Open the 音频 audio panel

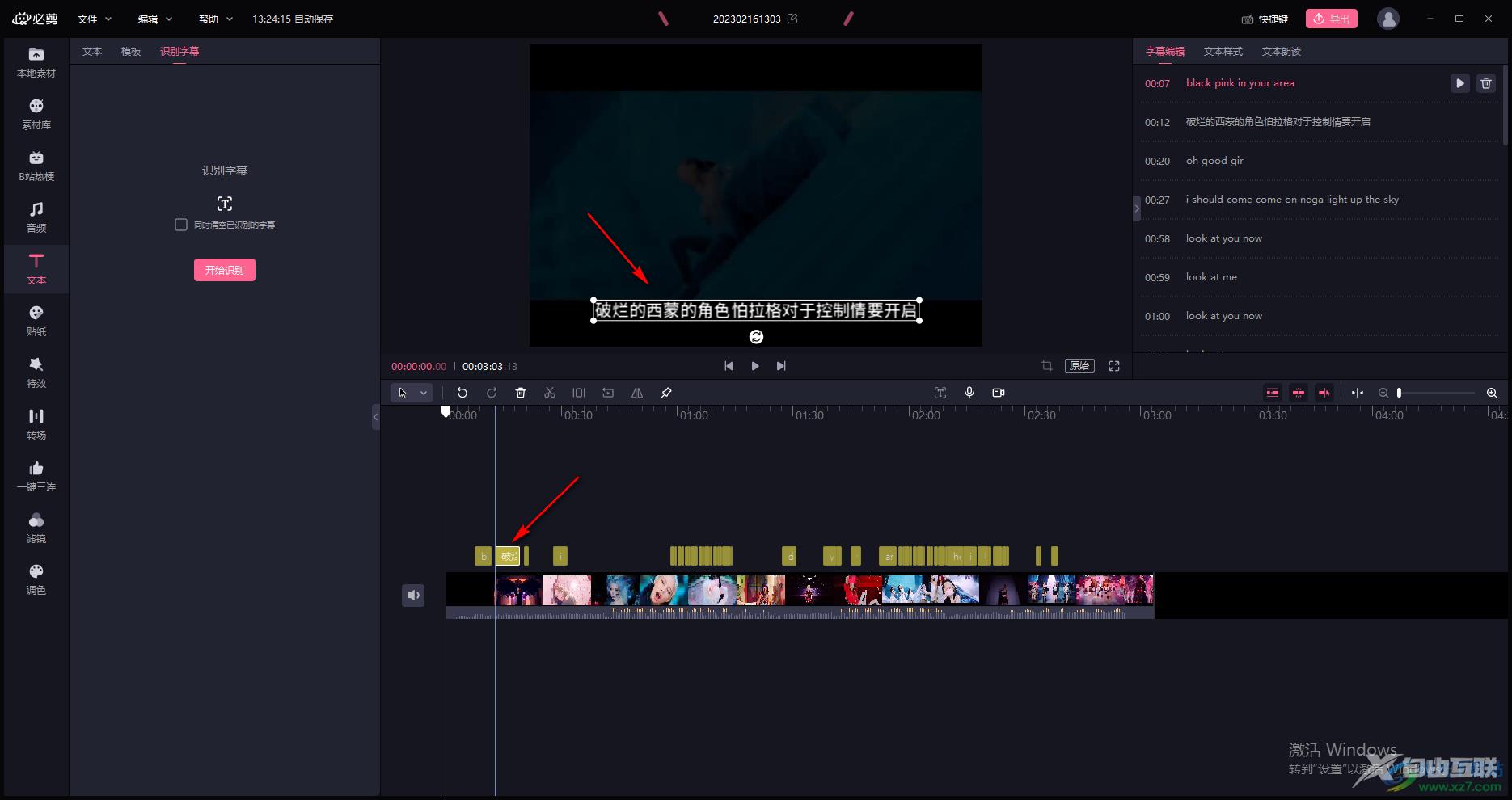(x=36, y=218)
